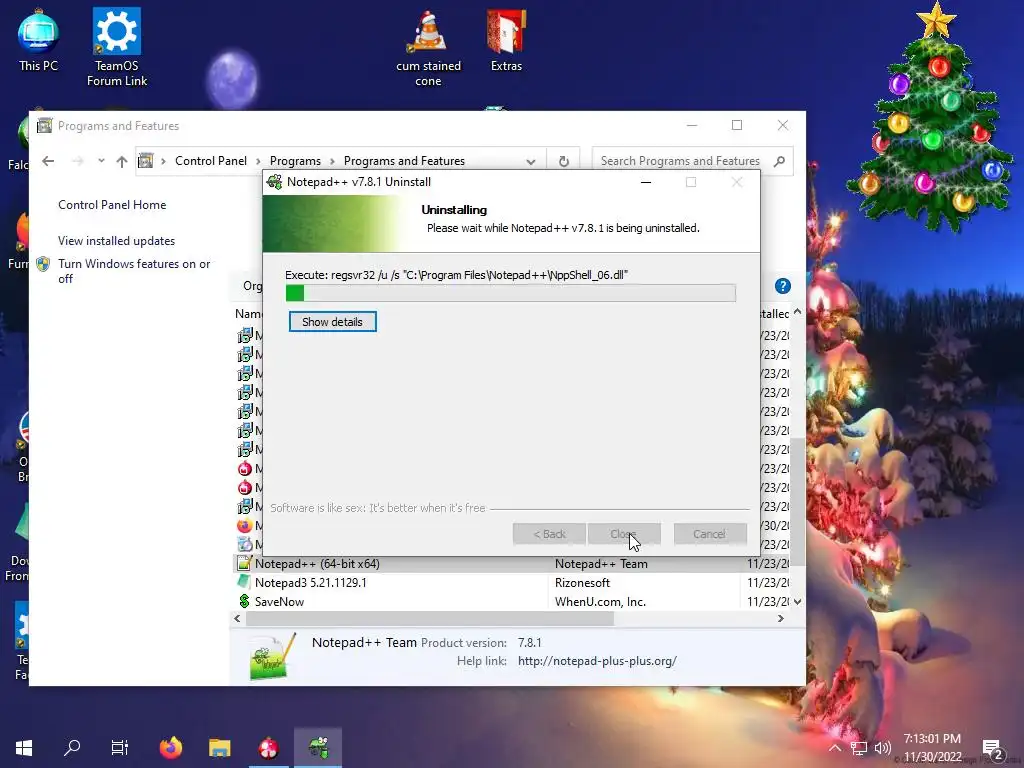
Task: Open the network tray icon
Action: click(858, 748)
